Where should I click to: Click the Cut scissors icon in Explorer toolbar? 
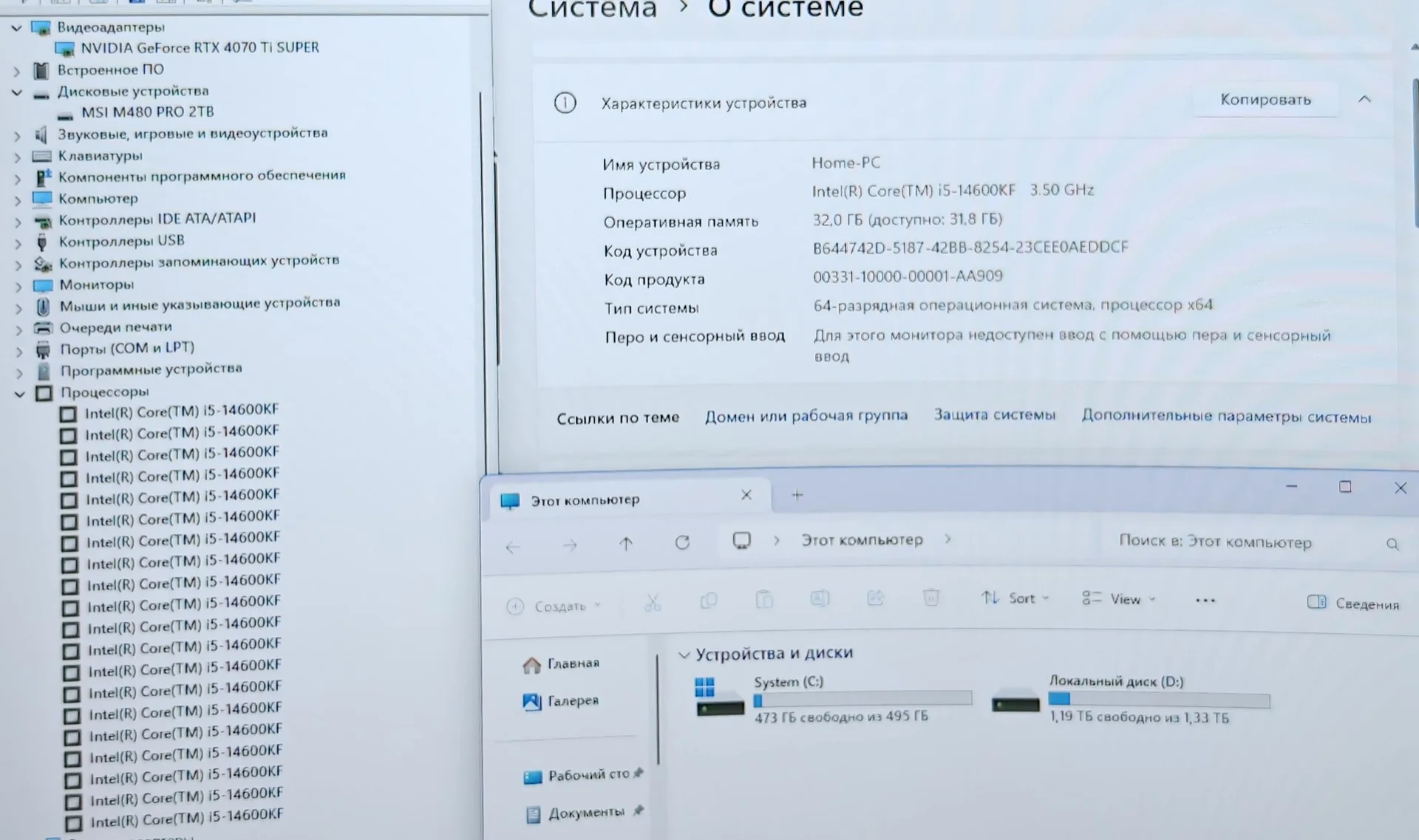click(x=653, y=603)
